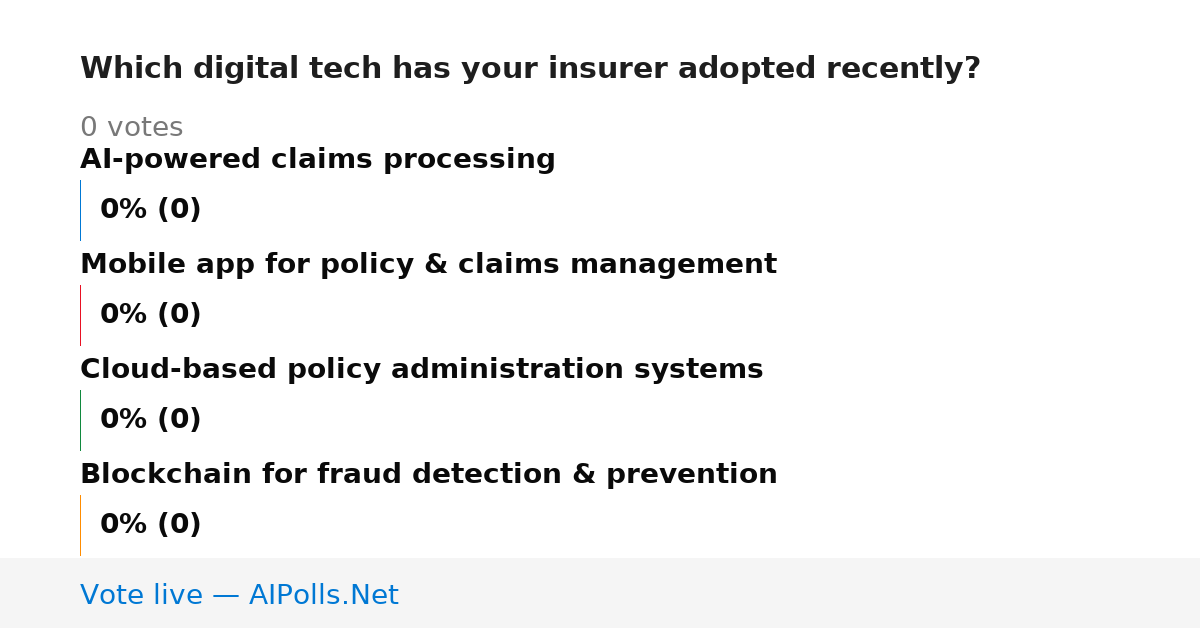Click the (0) vote count under Mobile app option

179,315
